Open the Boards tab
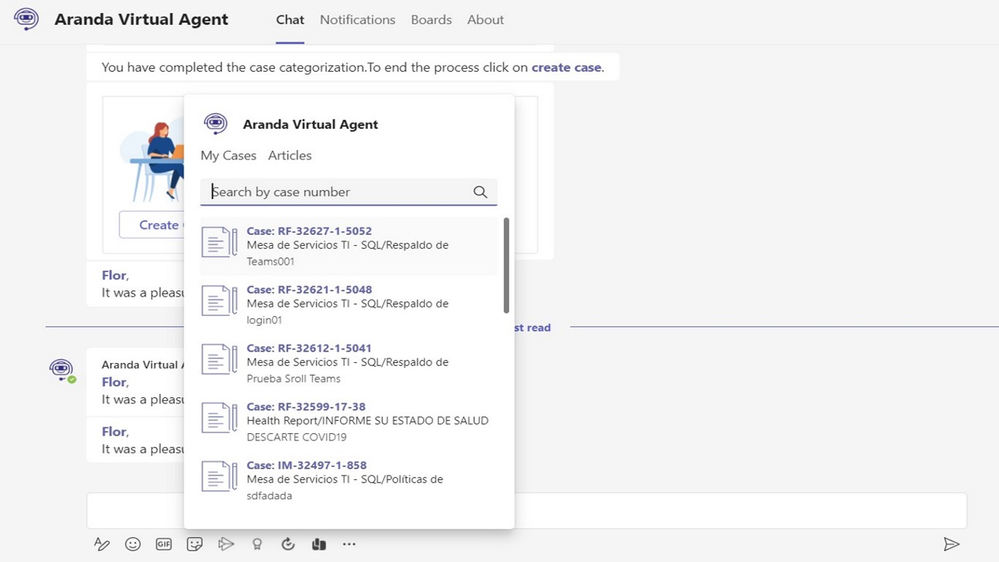The image size is (999, 562). 431,20
